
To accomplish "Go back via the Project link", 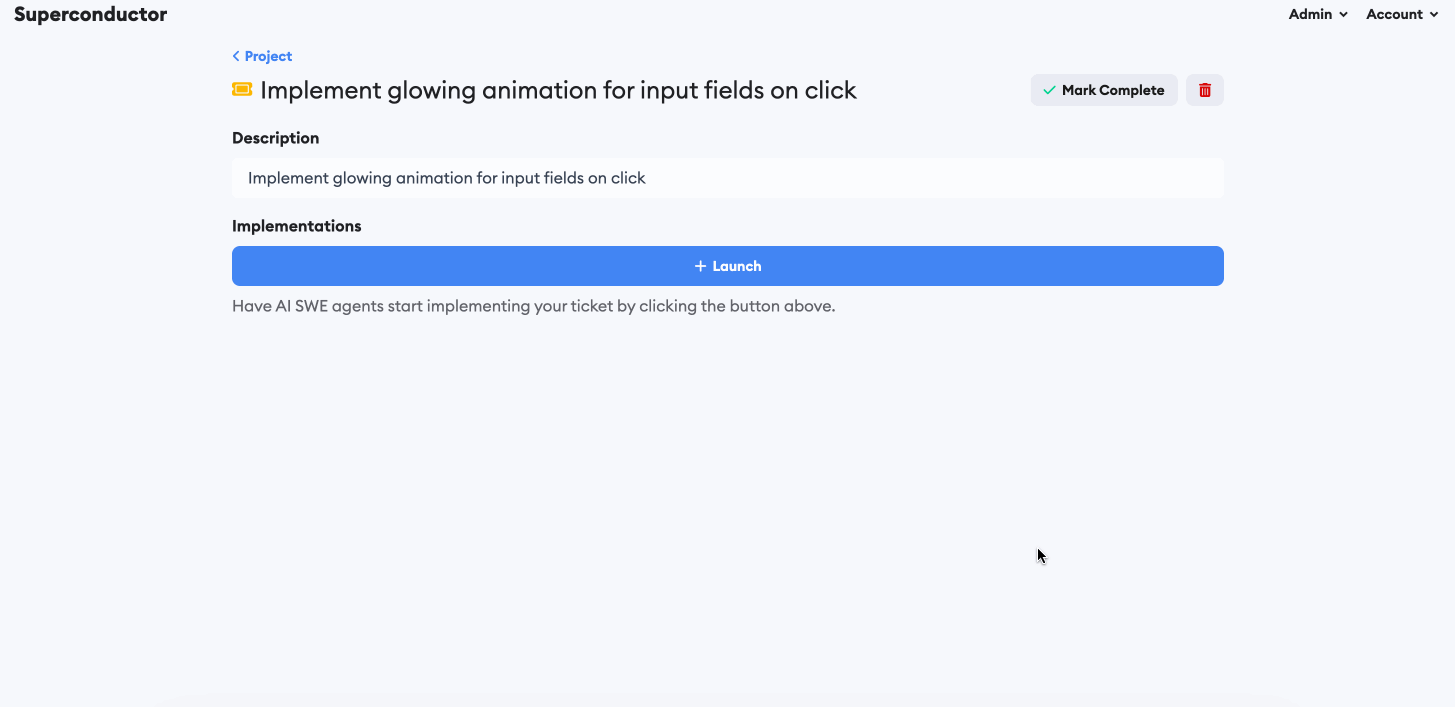I will point(268,57).
